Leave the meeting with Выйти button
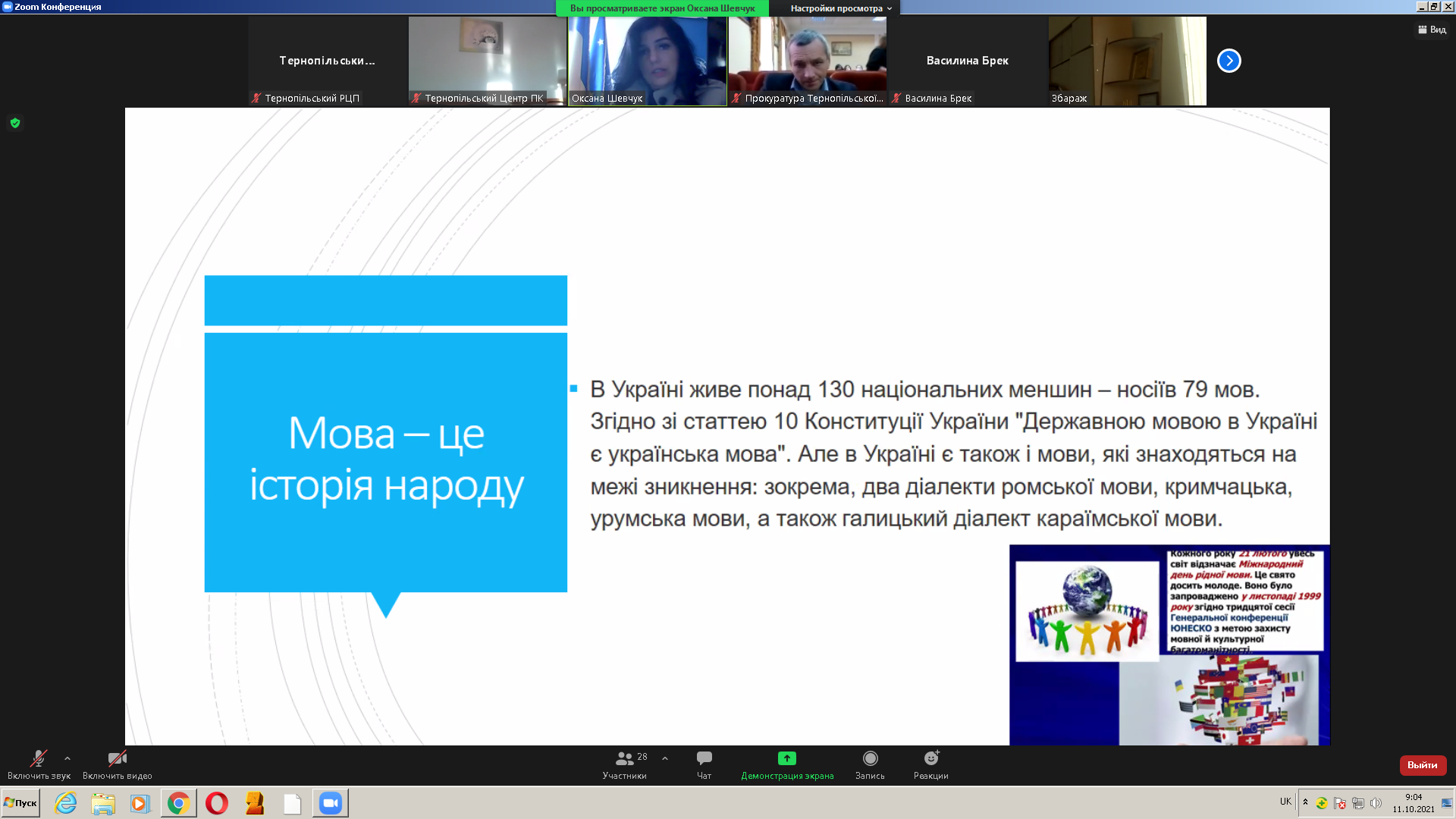Image resolution: width=1456 pixels, height=819 pixels. tap(1423, 765)
